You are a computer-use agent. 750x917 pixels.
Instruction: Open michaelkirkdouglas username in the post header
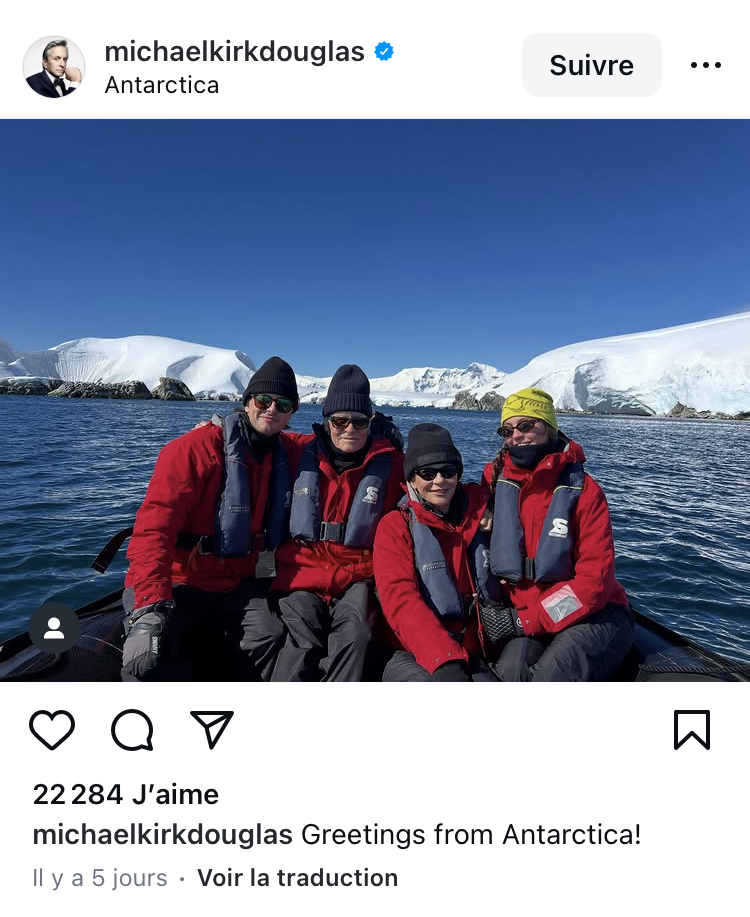click(x=234, y=51)
